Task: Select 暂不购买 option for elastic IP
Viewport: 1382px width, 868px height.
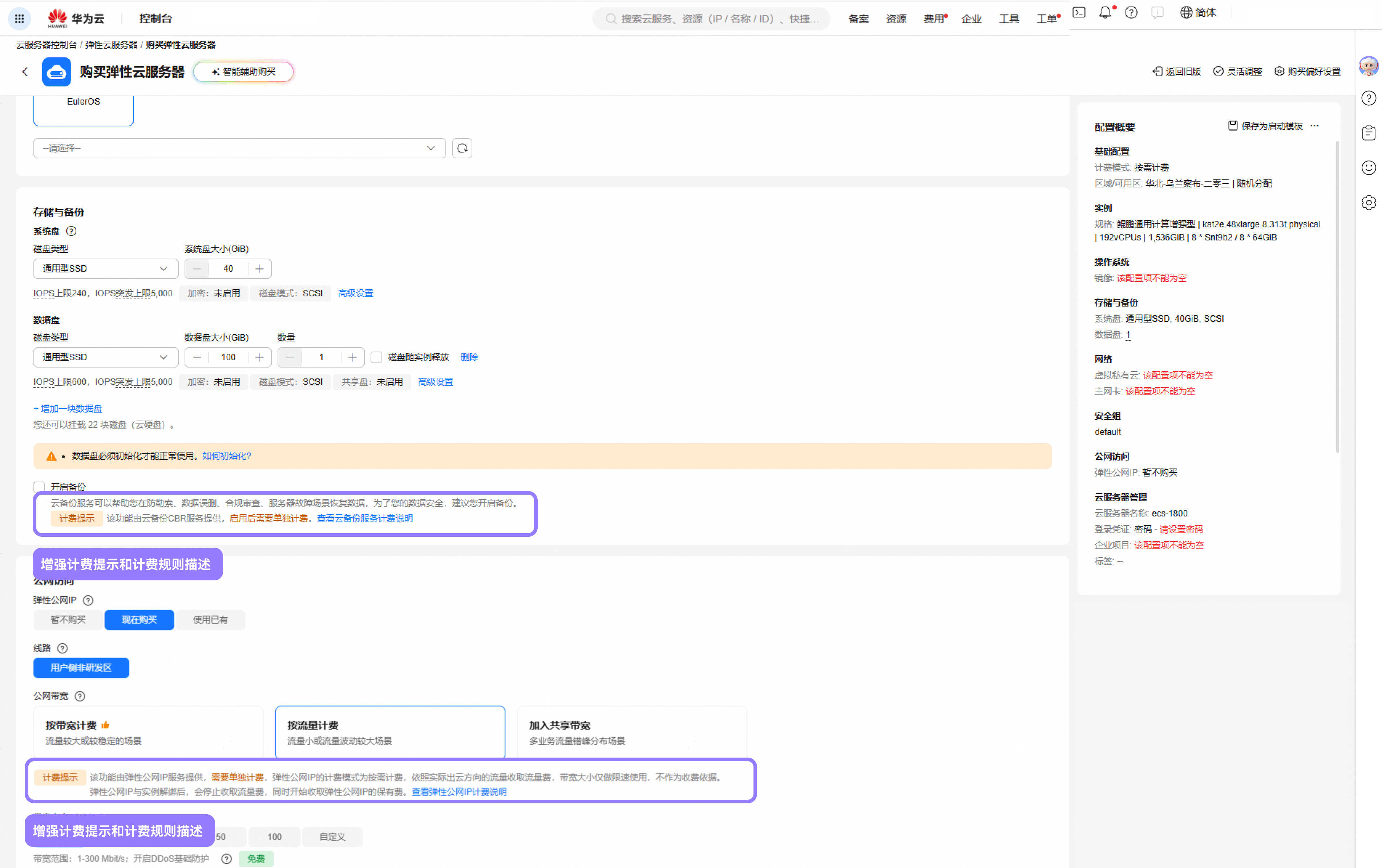Action: tap(68, 620)
